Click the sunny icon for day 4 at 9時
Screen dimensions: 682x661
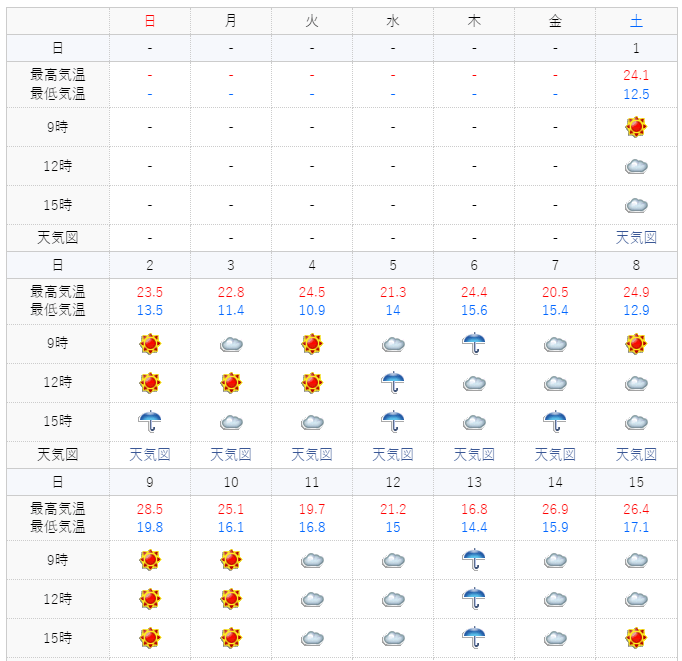312,344
